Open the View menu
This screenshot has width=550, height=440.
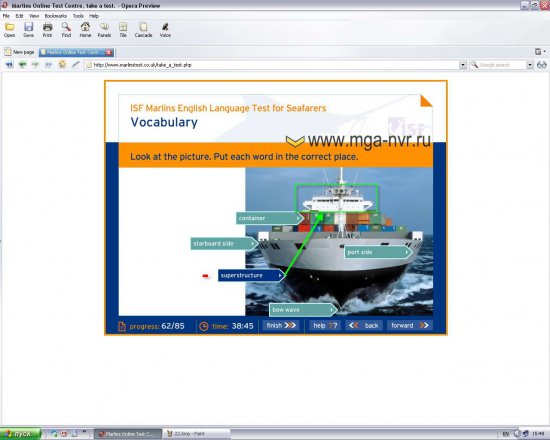pyautogui.click(x=34, y=16)
